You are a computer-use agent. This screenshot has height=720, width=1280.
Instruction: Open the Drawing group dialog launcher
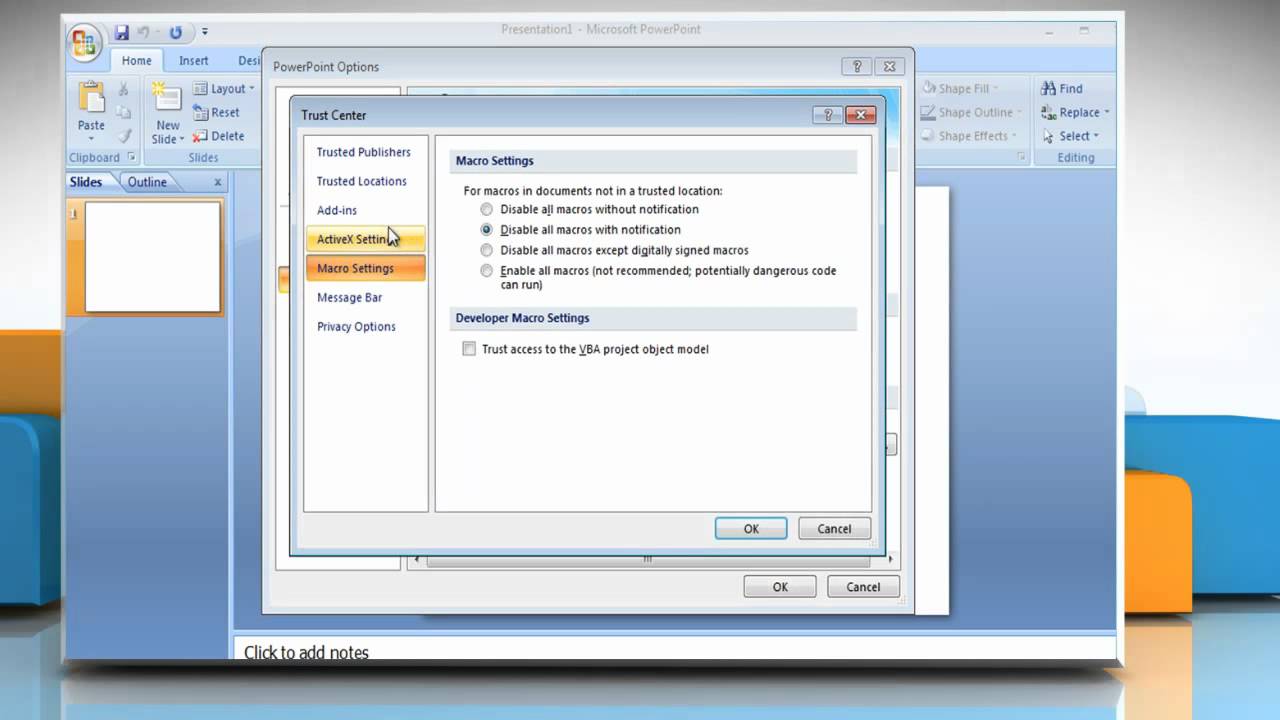[1021, 157]
